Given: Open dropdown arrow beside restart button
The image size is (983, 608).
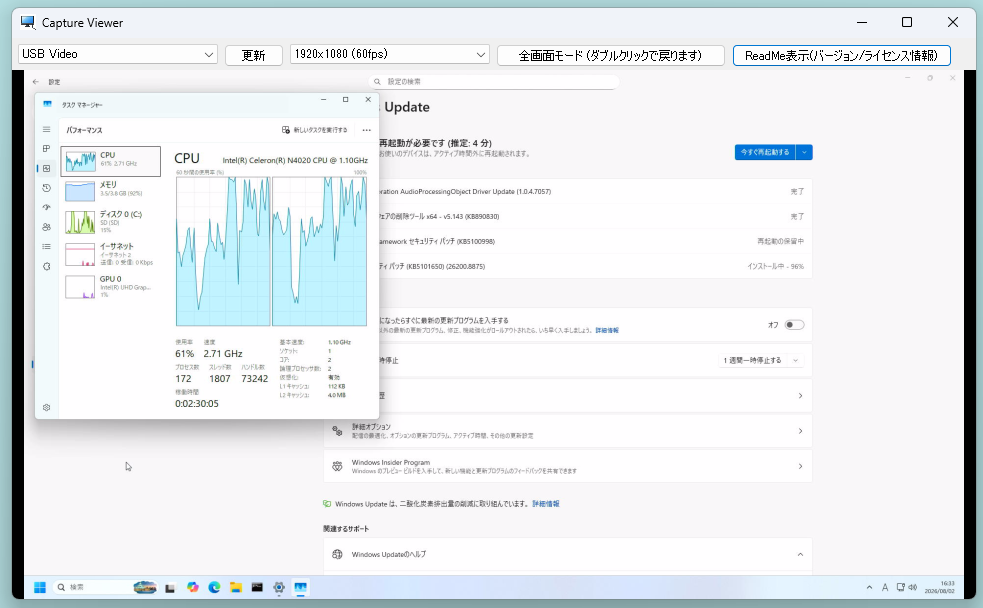Looking at the screenshot, I should pyautogui.click(x=804, y=152).
